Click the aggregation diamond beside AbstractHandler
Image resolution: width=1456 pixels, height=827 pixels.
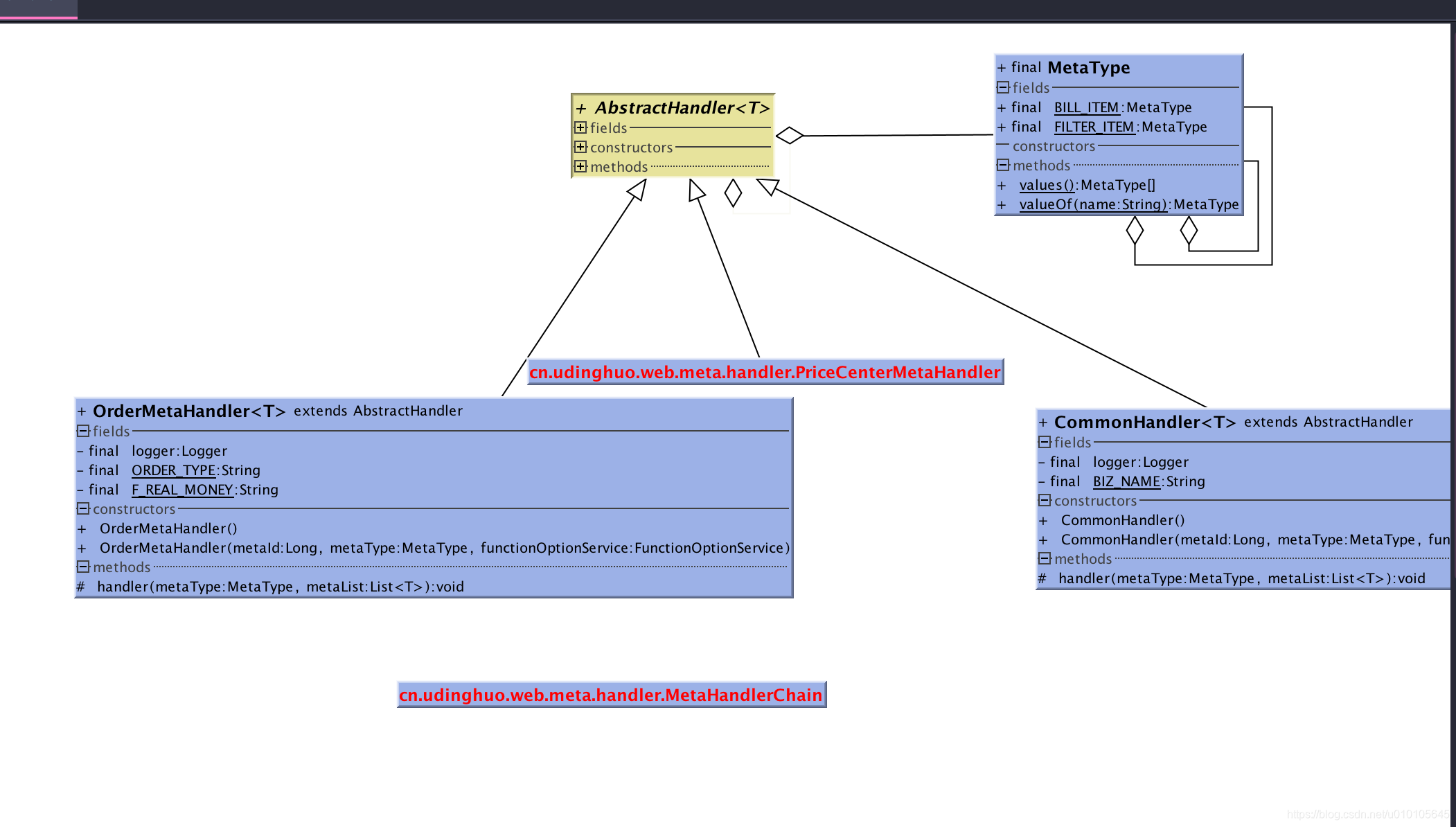click(x=790, y=135)
